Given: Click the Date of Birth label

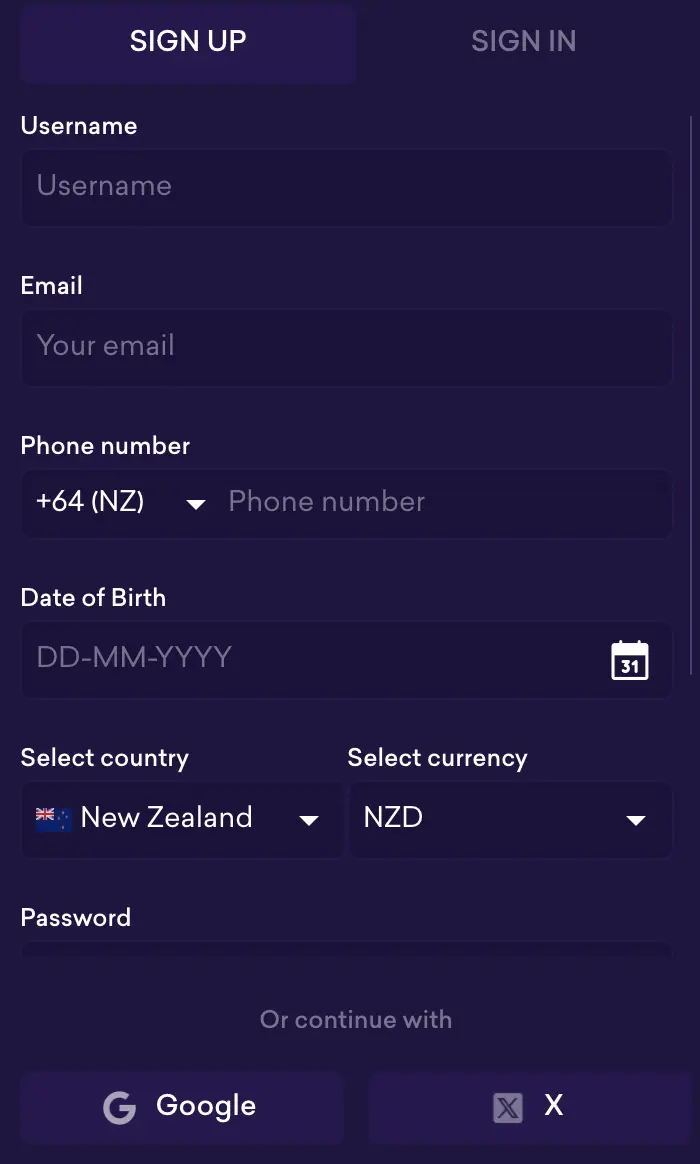Looking at the screenshot, I should 93,598.
